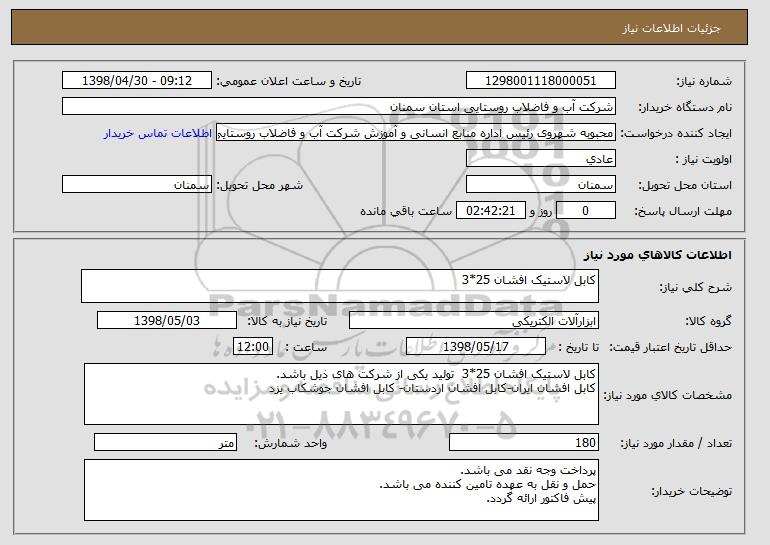The height and width of the screenshot is (545, 770).
Task: Click the unit of measure field متر
Action: click(x=165, y=442)
